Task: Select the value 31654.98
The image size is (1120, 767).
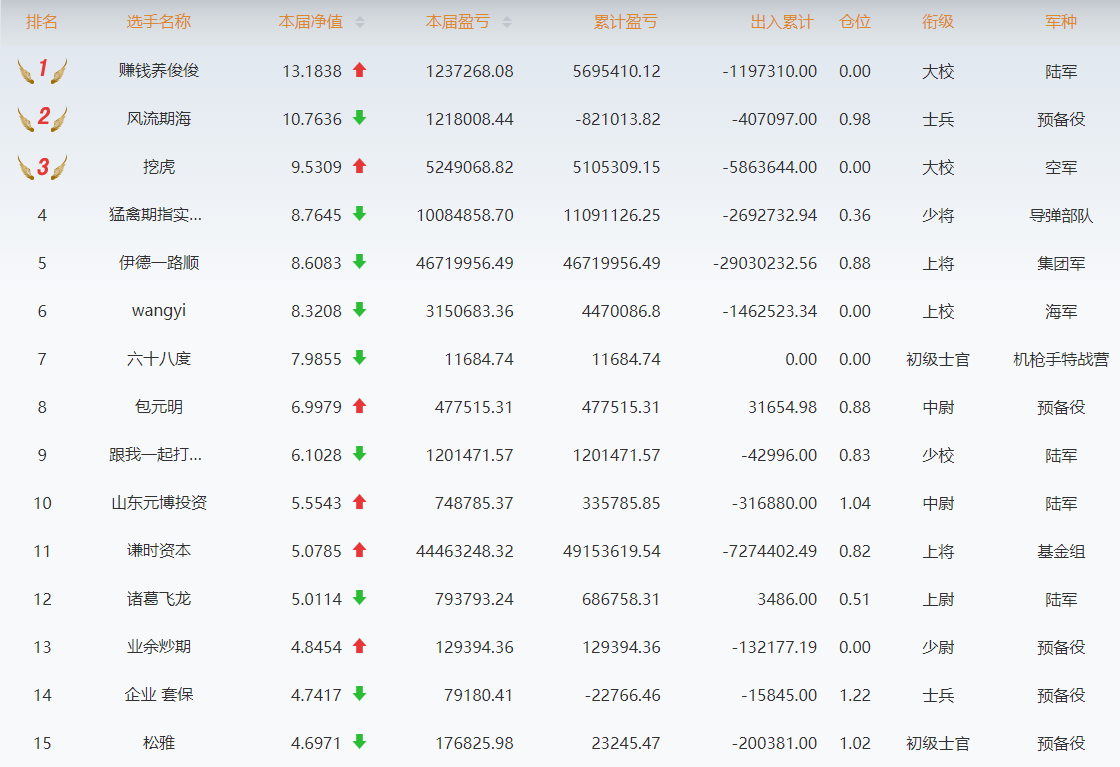Action: (x=782, y=407)
